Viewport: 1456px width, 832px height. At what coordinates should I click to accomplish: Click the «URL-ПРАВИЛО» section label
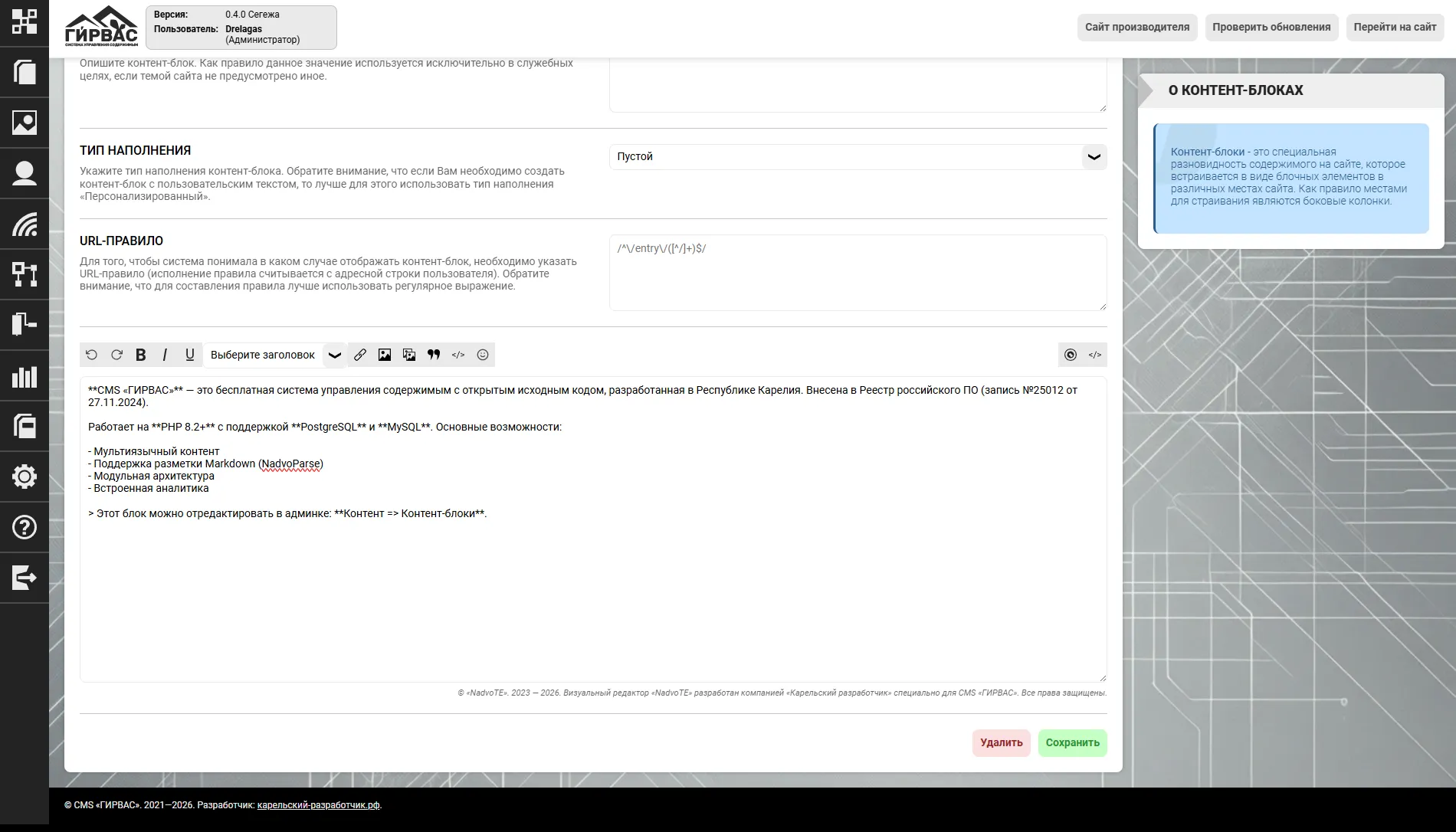[121, 241]
